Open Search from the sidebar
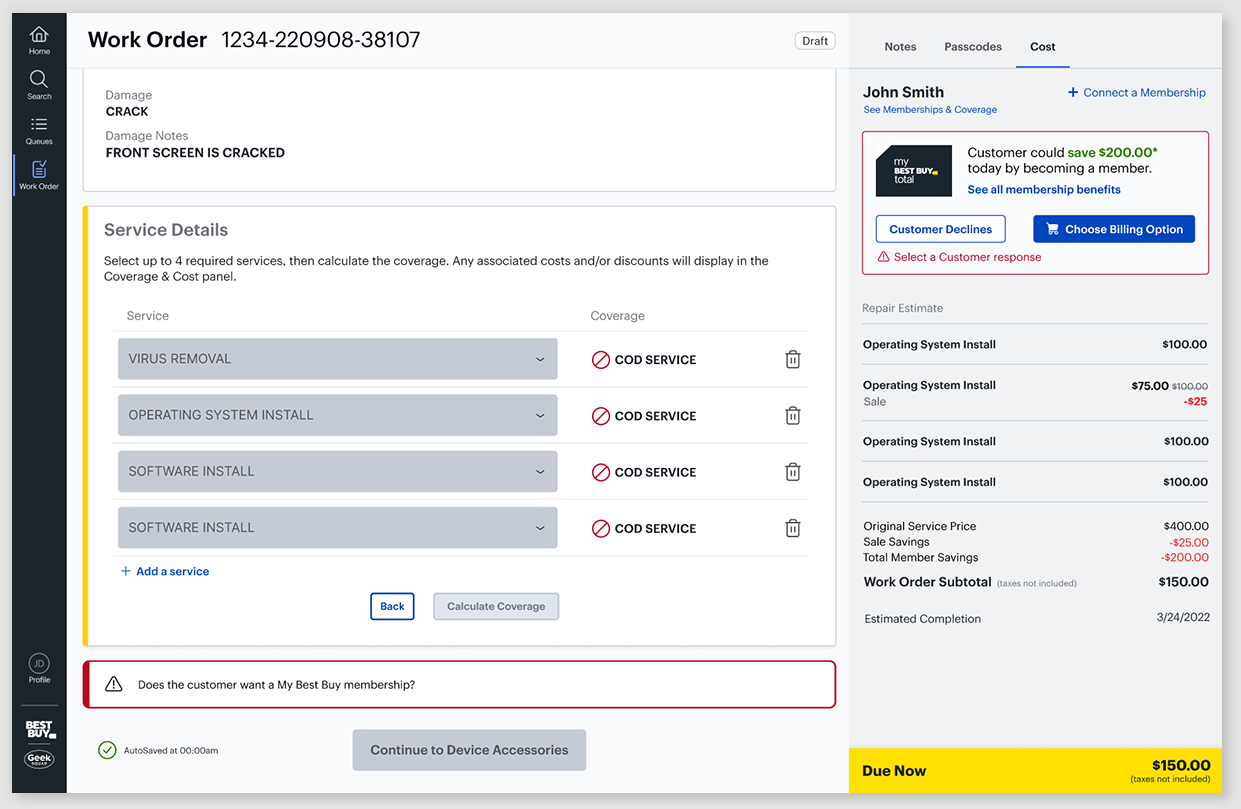Screen dimensions: 1241x809 pyautogui.click(x=39, y=85)
